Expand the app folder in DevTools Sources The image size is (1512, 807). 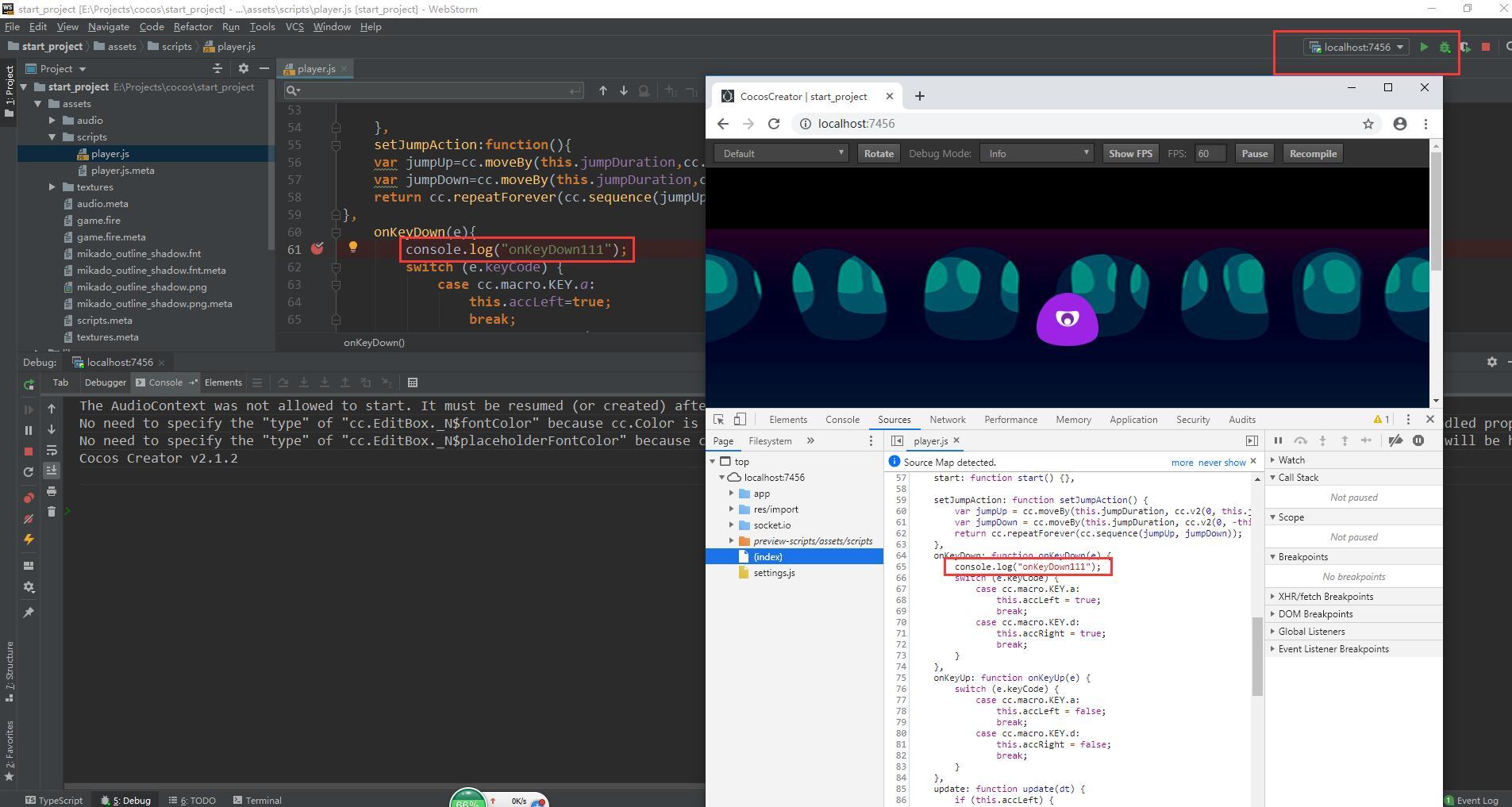(x=731, y=493)
